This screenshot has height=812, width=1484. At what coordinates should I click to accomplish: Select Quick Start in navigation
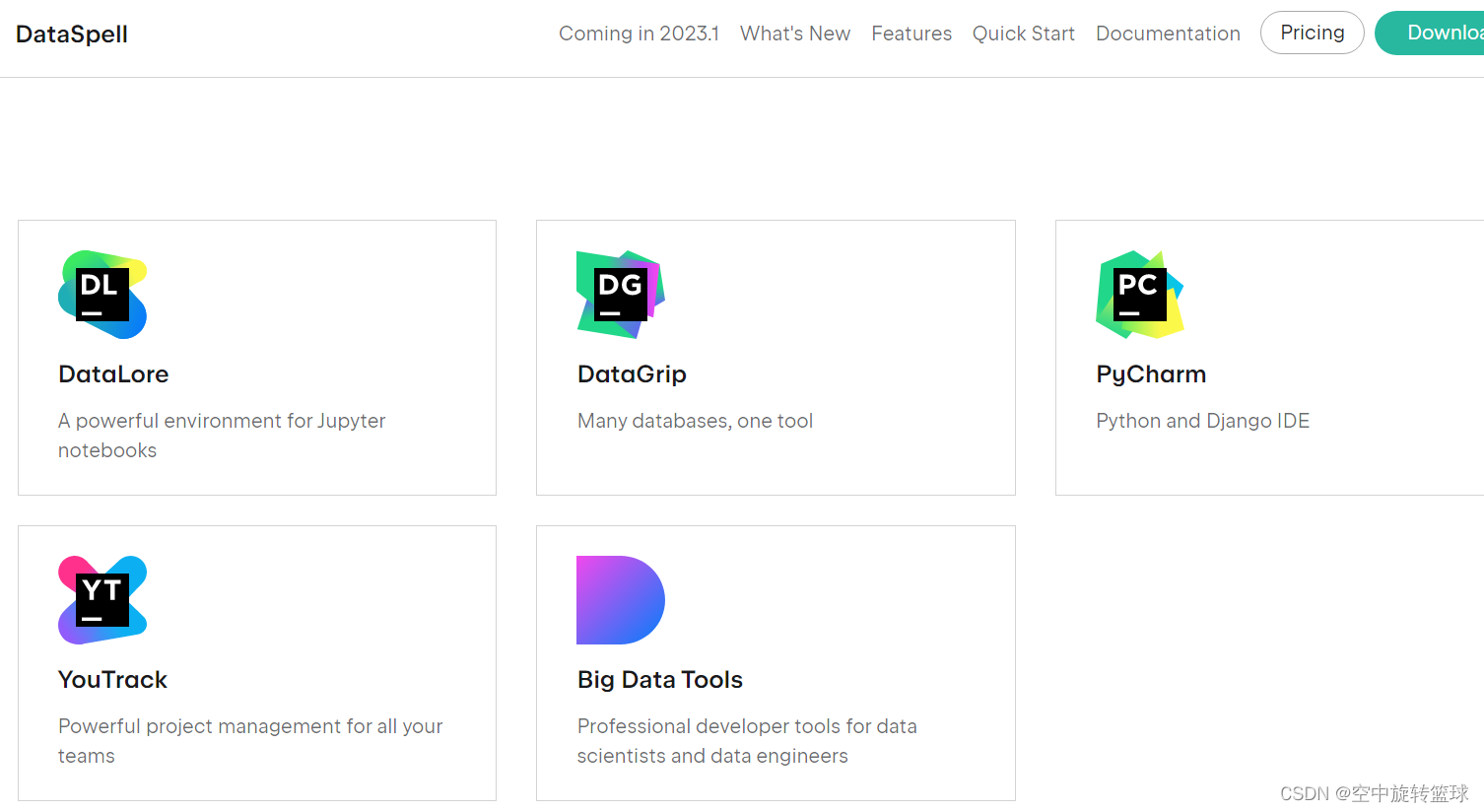pos(1024,34)
